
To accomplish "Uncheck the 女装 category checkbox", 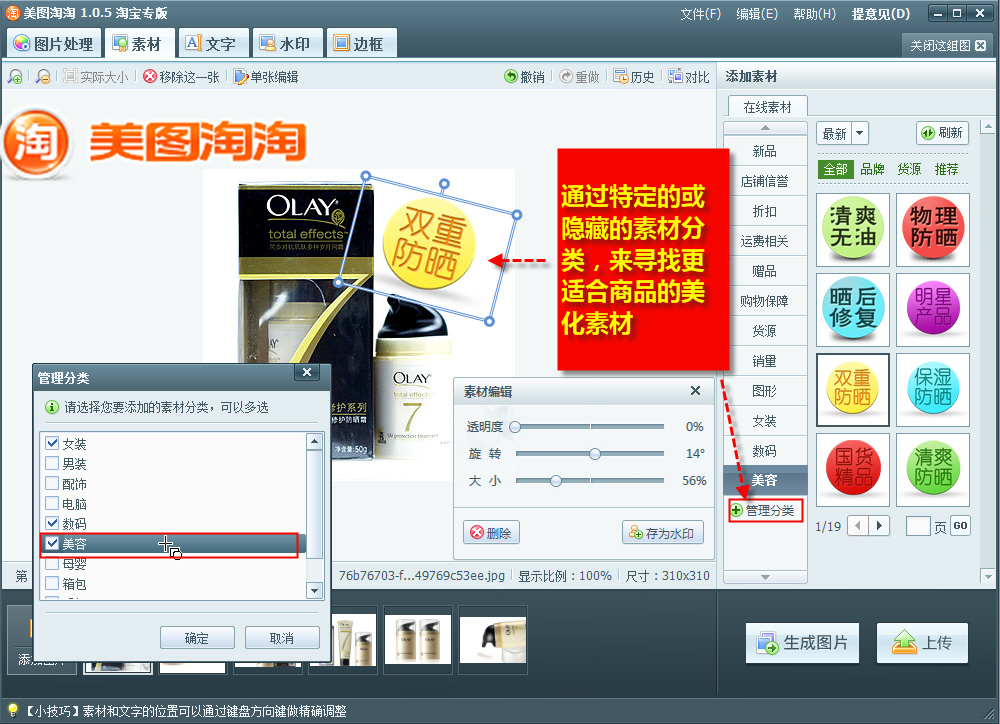I will coord(52,443).
